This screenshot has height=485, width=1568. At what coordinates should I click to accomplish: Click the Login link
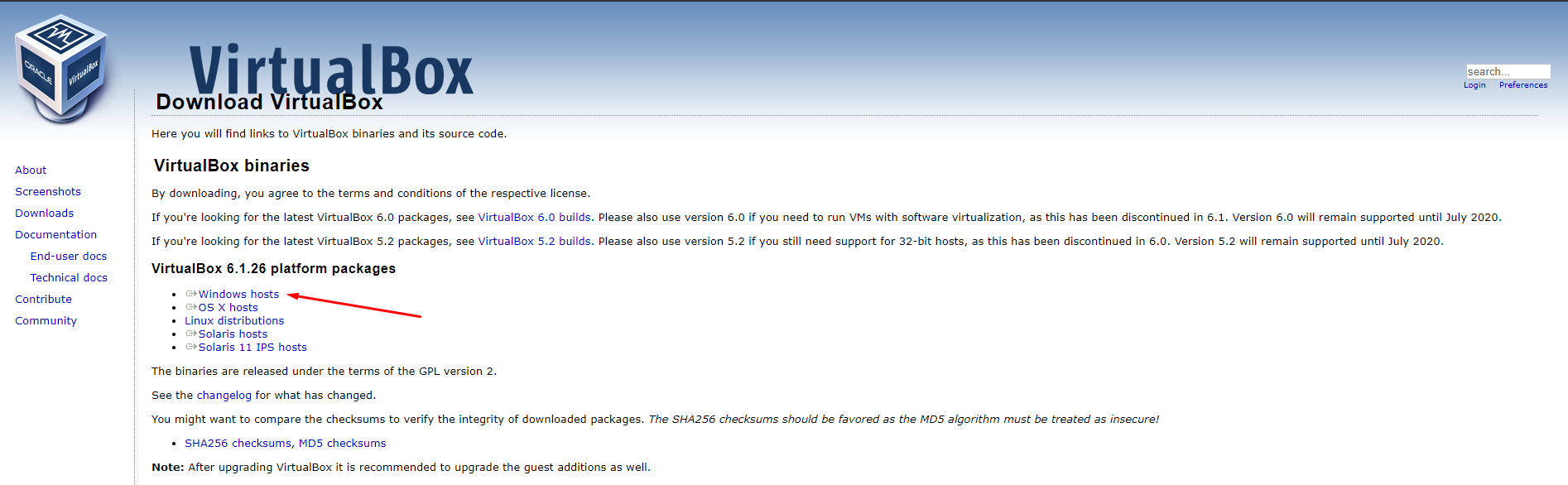click(x=1474, y=85)
